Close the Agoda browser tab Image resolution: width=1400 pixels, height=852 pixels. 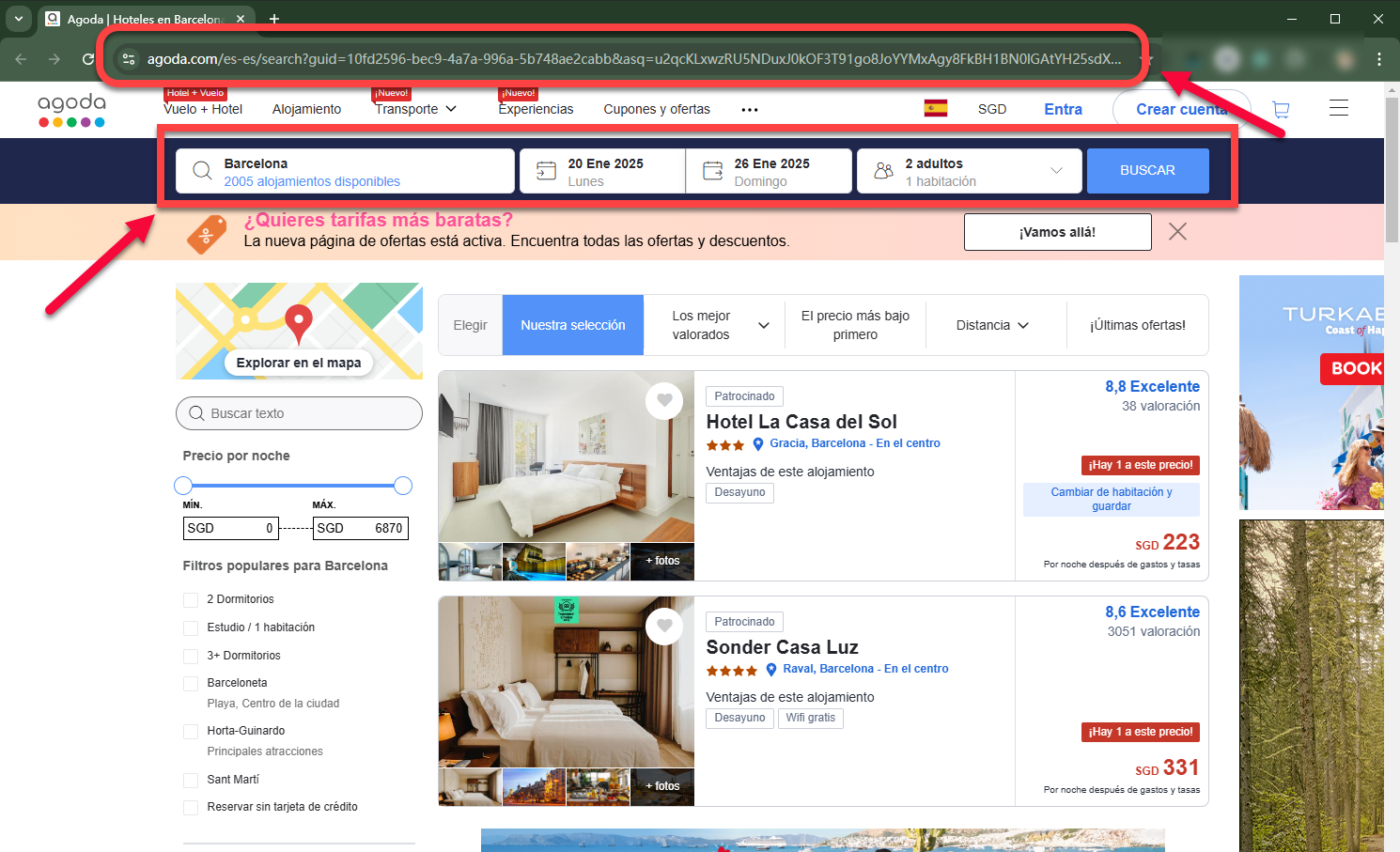[241, 19]
